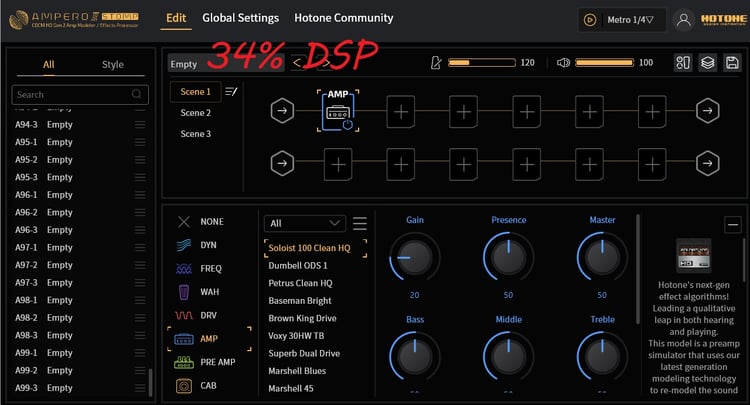Select Voxy 30HW TB amp model

click(x=296, y=336)
